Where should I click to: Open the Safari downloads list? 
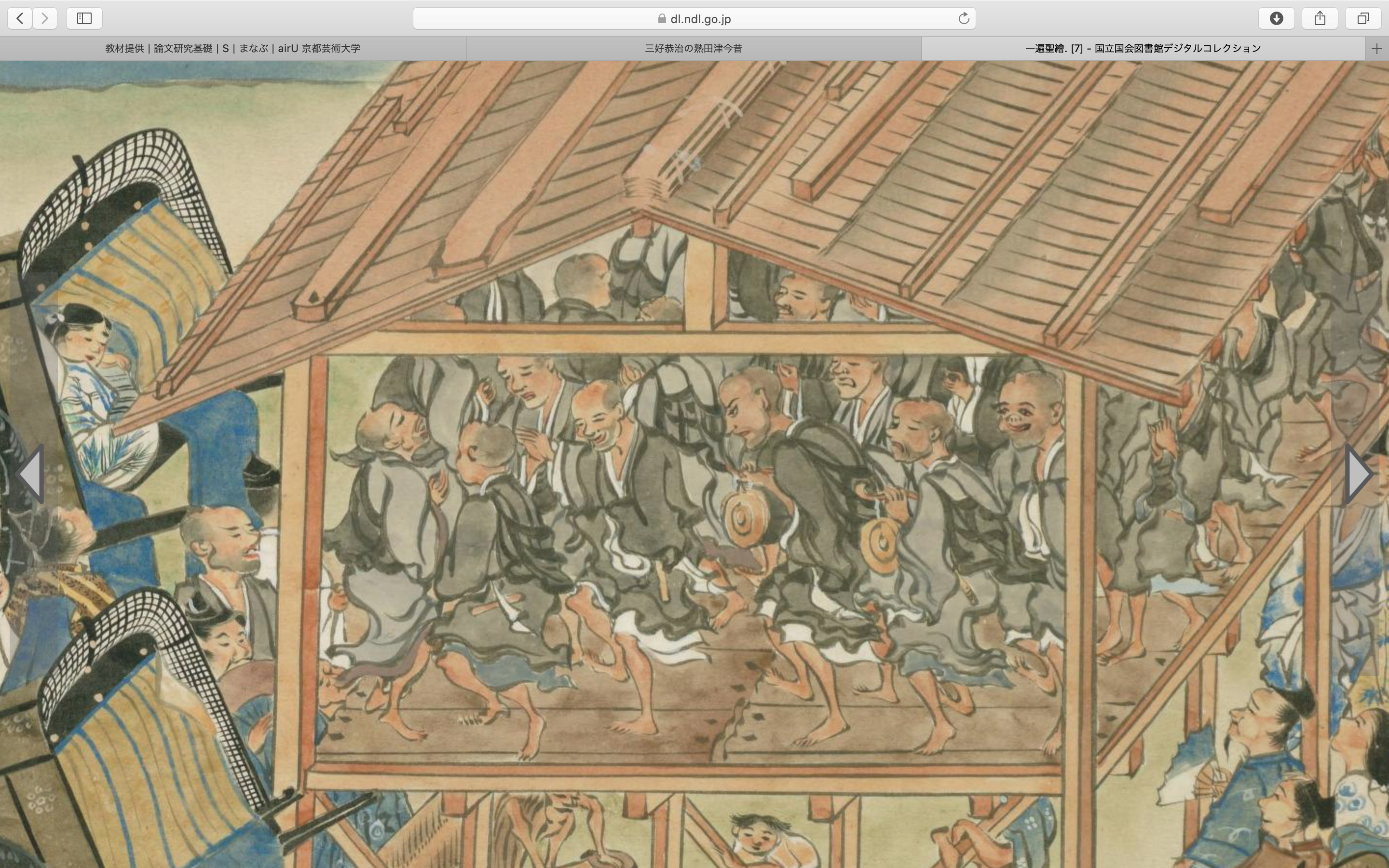tap(1276, 18)
